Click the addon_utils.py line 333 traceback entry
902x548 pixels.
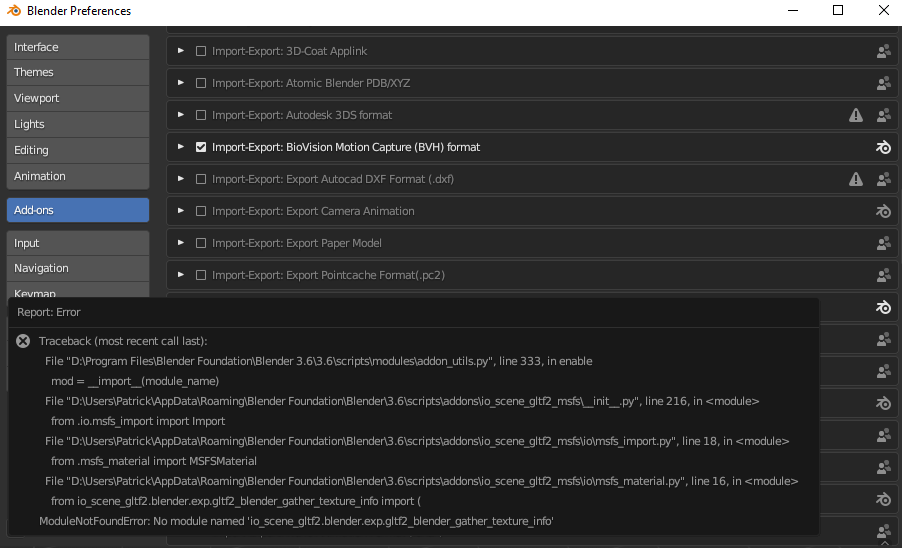(319, 361)
